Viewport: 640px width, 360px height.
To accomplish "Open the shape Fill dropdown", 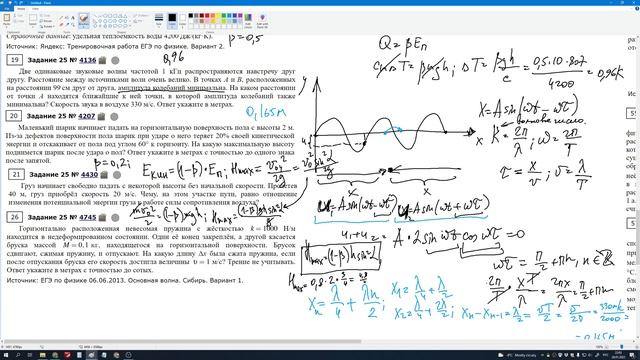I will pyautogui.click(x=139, y=21).
